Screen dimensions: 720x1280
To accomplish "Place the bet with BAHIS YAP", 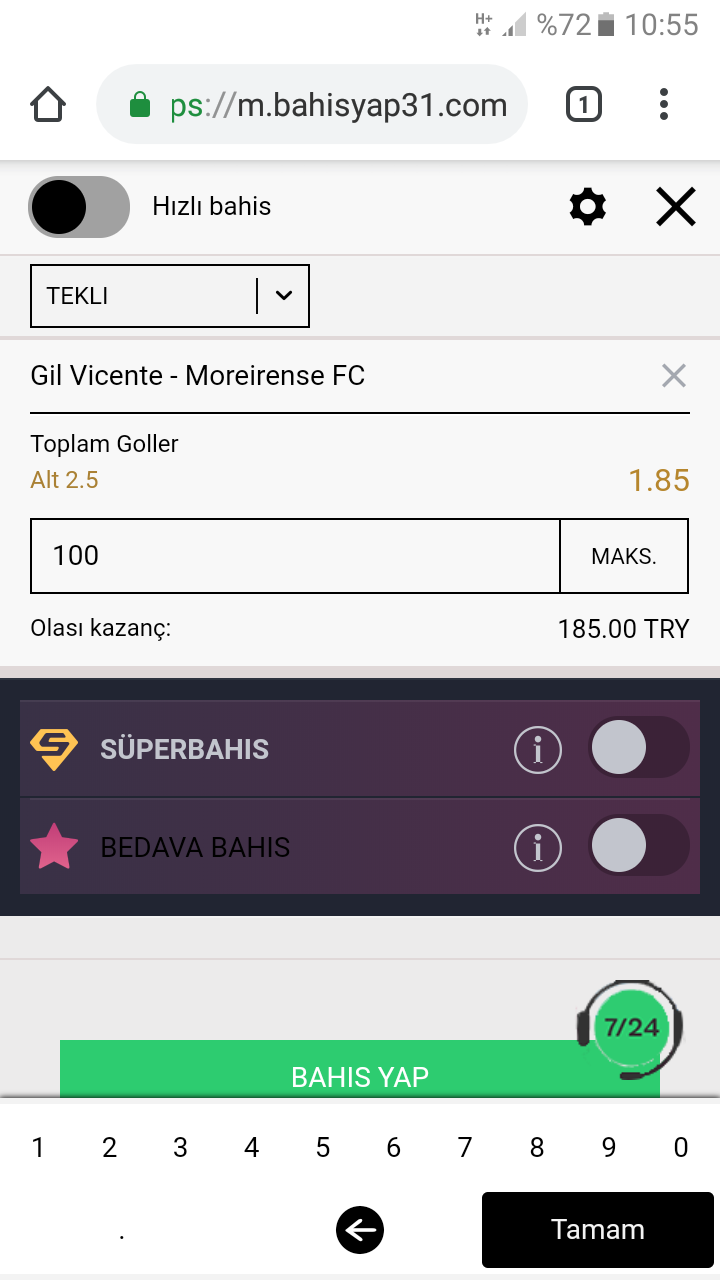I will point(360,1070).
